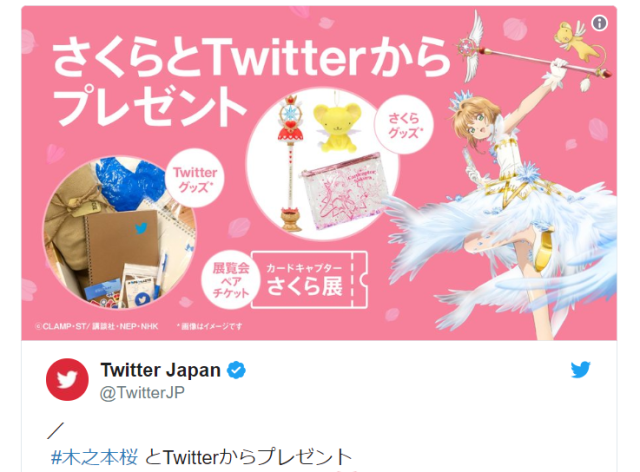Screen dimensions: 640x472
Task: Click the Twitter goods photo circle
Action: click(x=119, y=233)
